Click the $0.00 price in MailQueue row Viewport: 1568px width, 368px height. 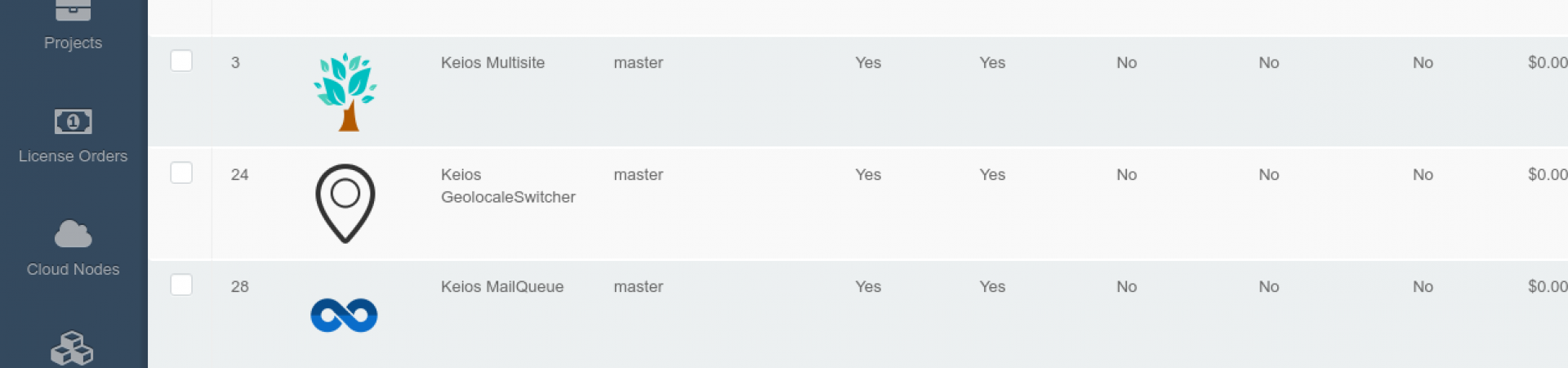(x=1548, y=287)
